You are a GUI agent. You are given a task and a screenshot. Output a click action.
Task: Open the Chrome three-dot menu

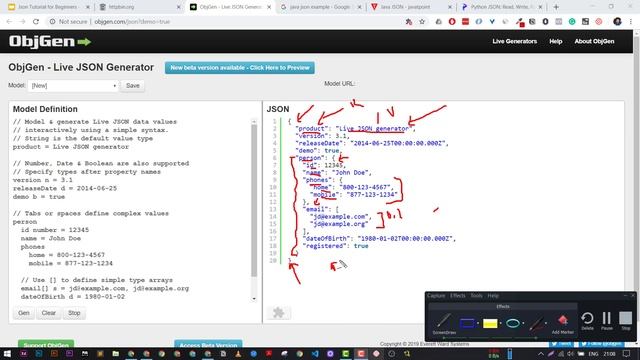(631, 22)
